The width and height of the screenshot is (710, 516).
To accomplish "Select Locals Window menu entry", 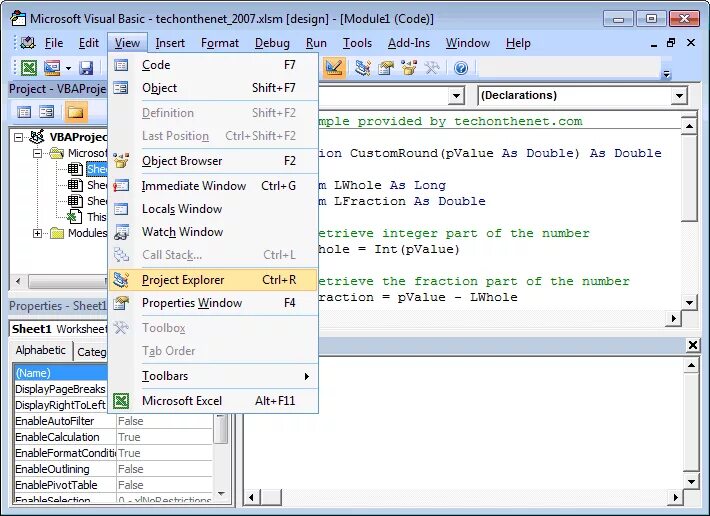I will point(213,209).
